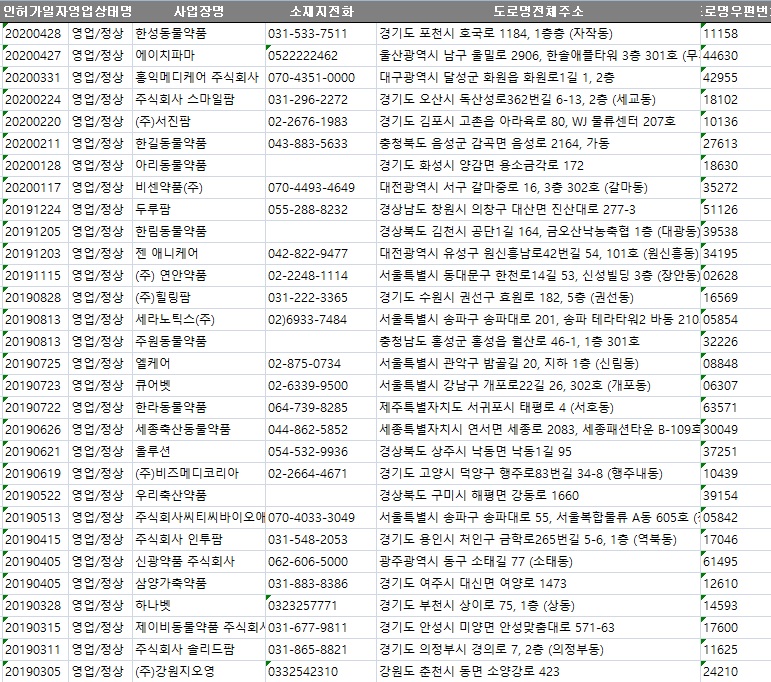Click address 경상북도 구미시 해평면 강동로 1660
Screen dimensions: 771x682
point(538,496)
